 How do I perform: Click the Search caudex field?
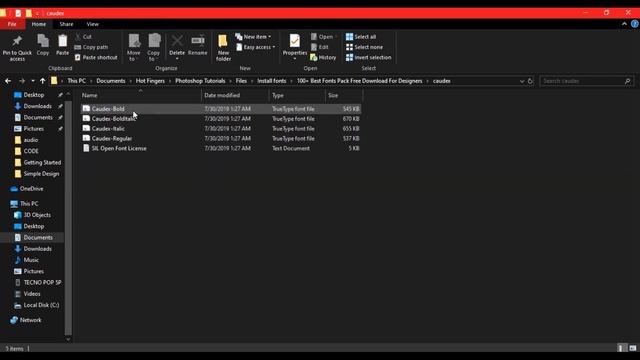tap(587, 81)
